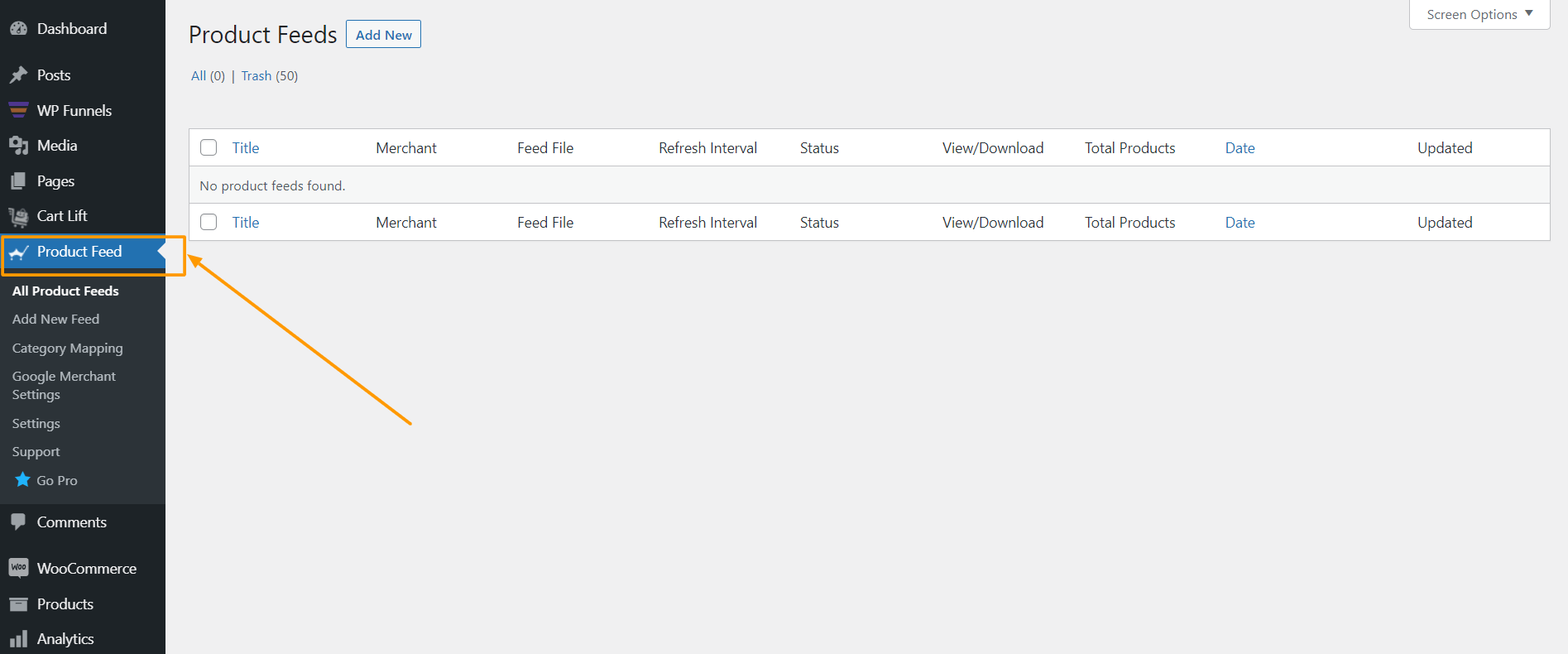Click the WP Funnels funnel icon
Screen dimensions: 1568x654
coord(18,110)
